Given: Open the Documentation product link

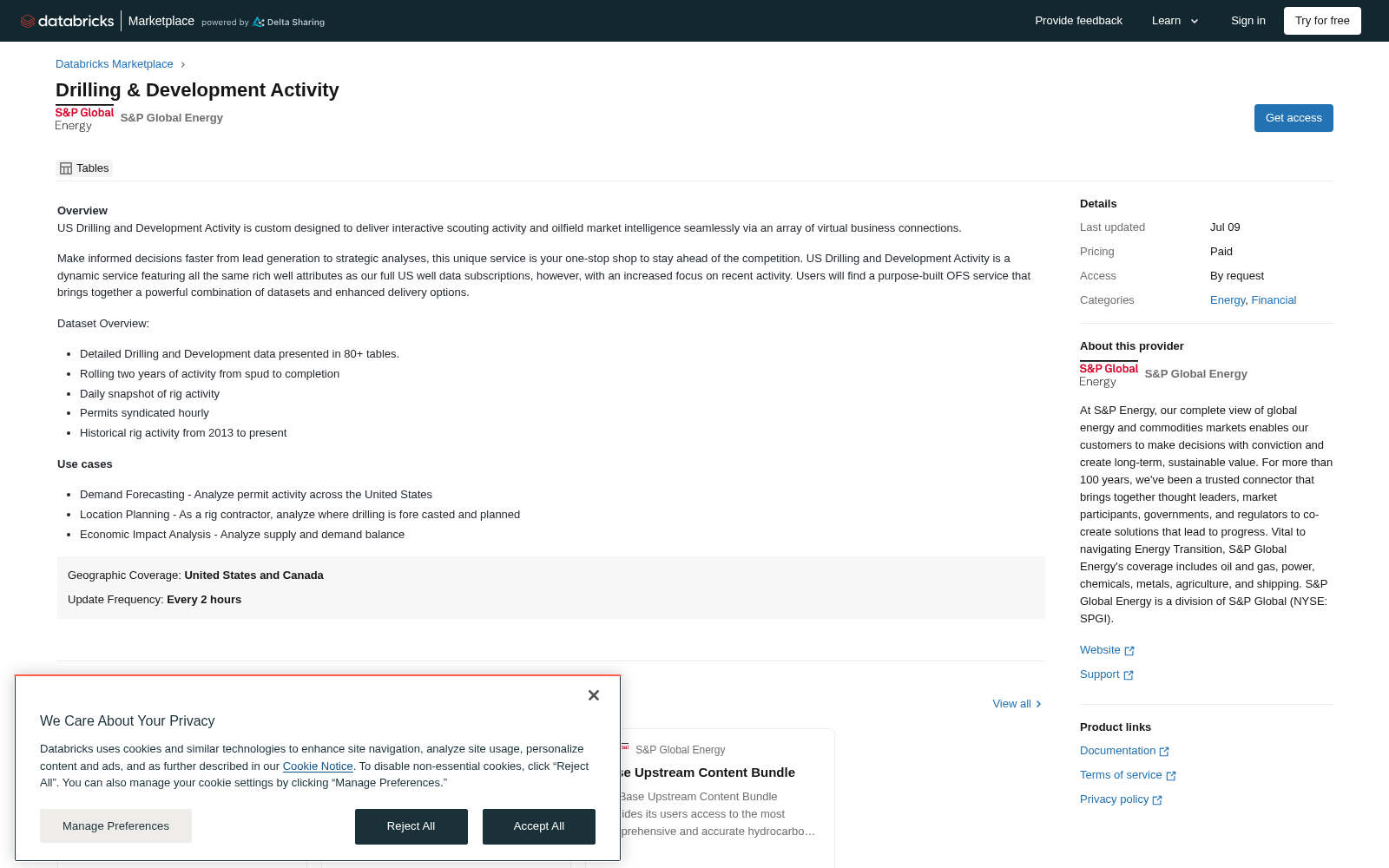Looking at the screenshot, I should 1117,751.
